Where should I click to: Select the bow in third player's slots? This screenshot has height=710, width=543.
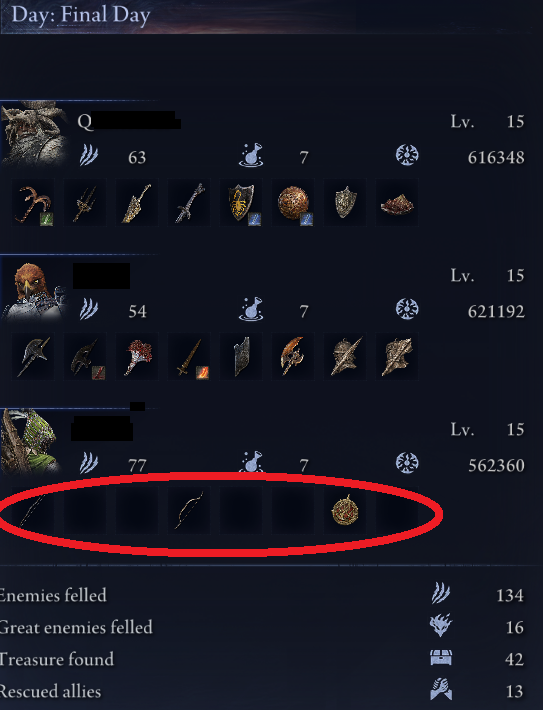click(x=189, y=510)
